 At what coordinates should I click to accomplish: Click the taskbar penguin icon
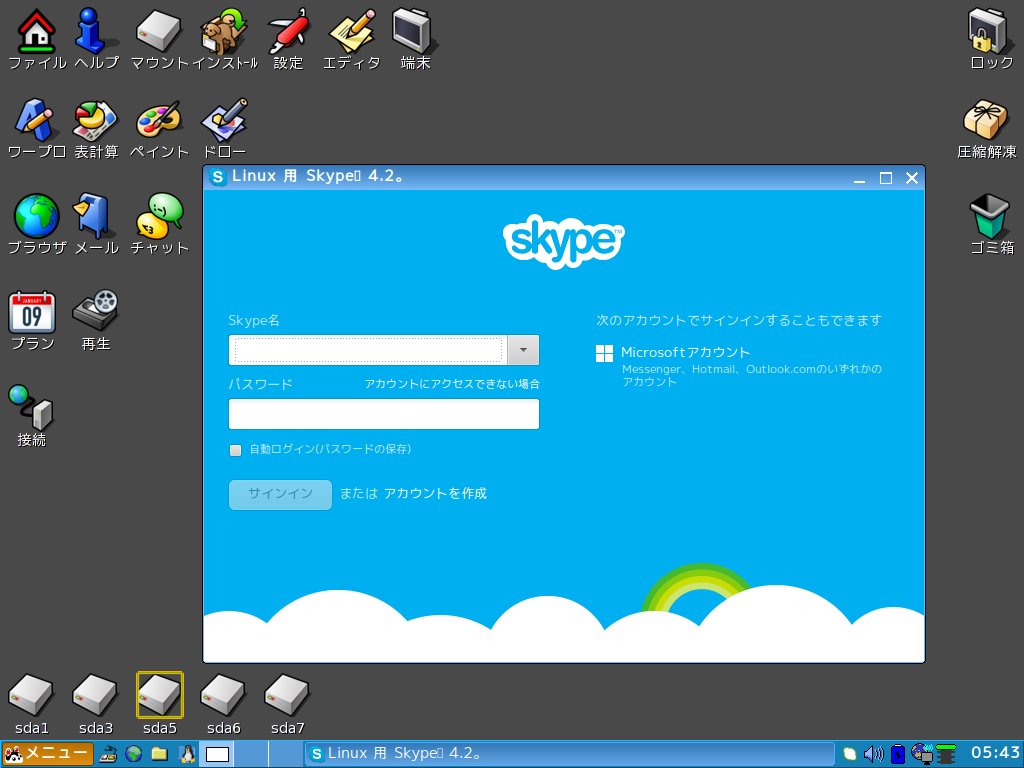pyautogui.click(x=187, y=754)
